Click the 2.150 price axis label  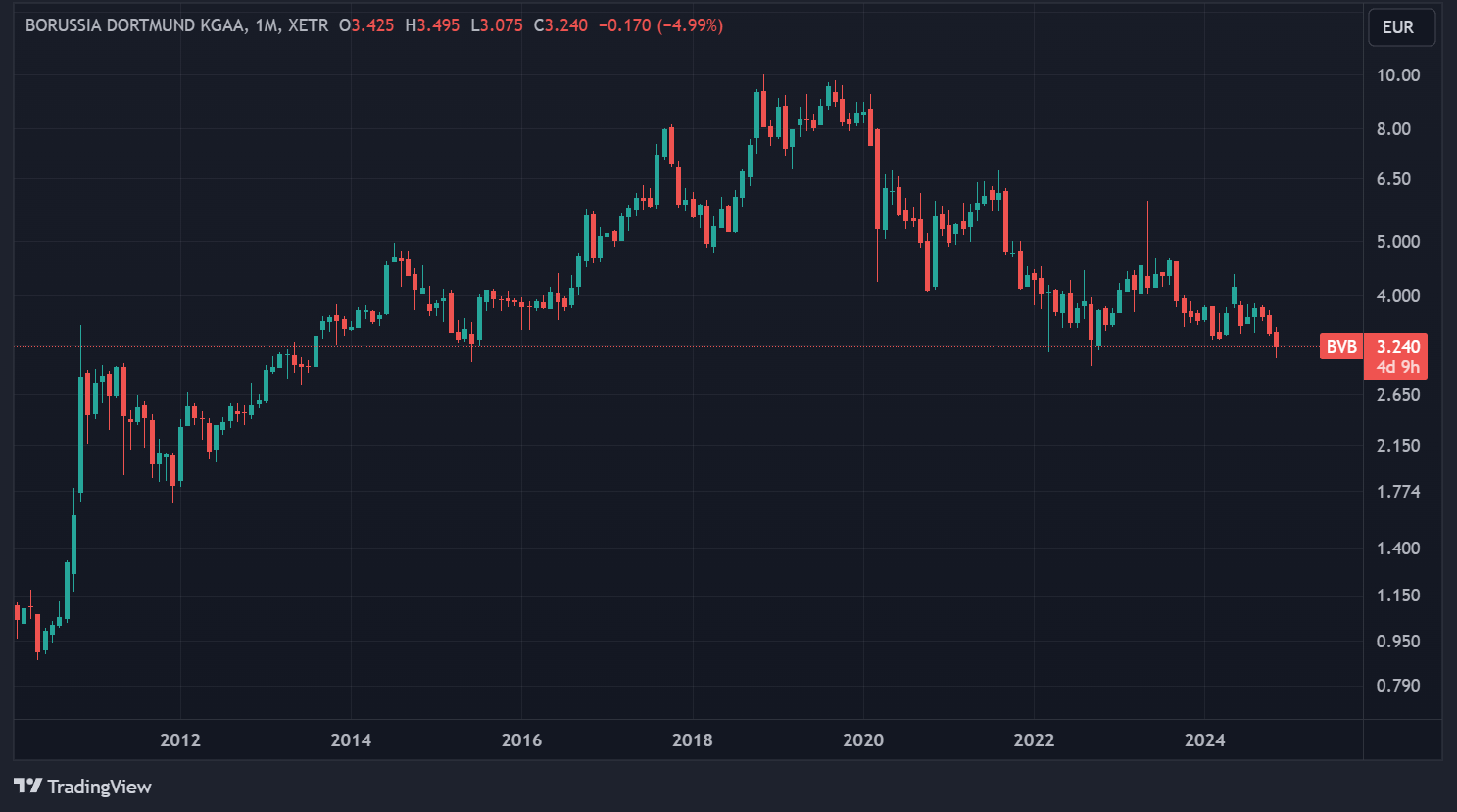click(1398, 446)
